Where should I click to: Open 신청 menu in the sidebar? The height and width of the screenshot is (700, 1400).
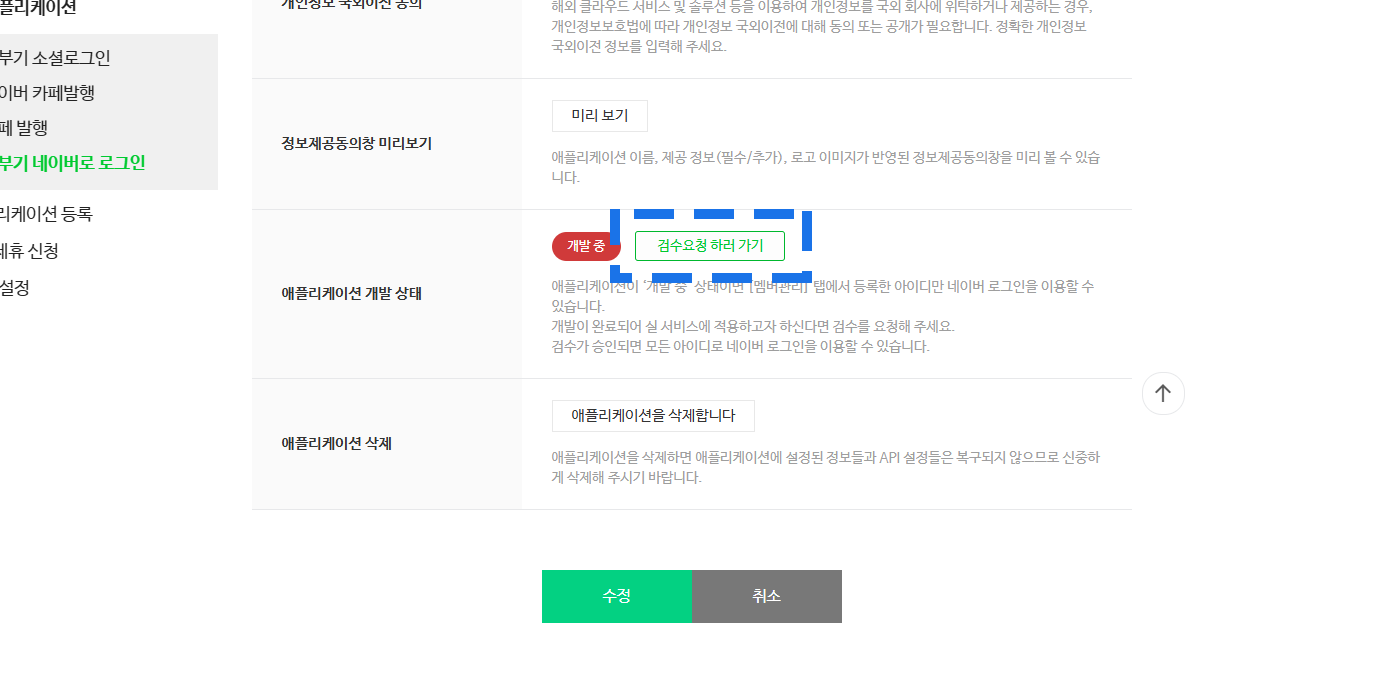coord(29,250)
